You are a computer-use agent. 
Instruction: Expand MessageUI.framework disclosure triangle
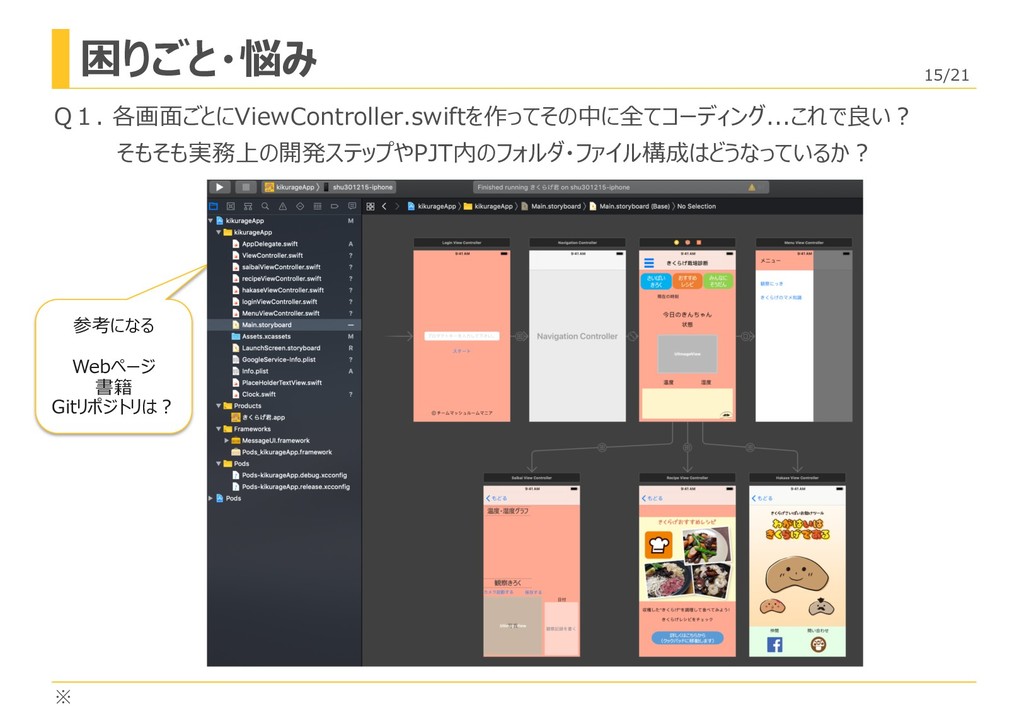[x=227, y=441]
